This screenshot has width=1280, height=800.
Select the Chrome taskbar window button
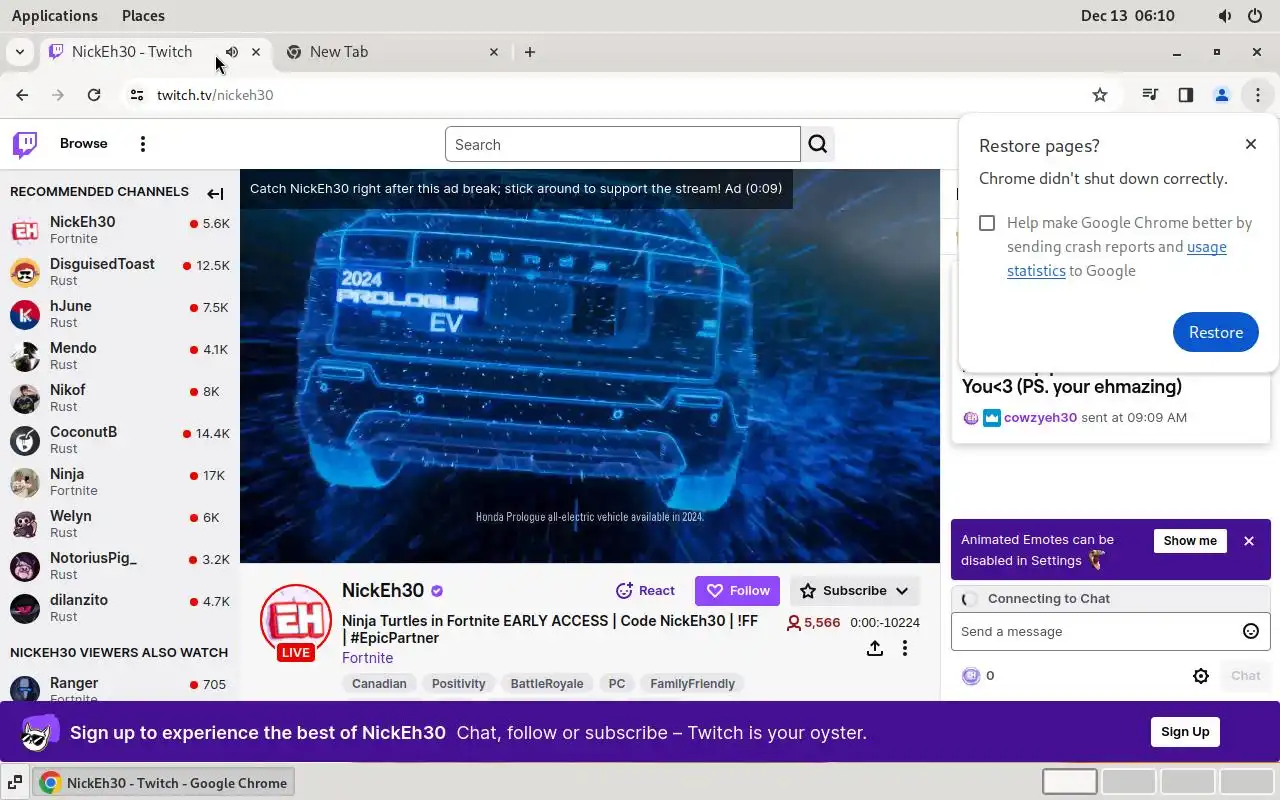point(165,783)
